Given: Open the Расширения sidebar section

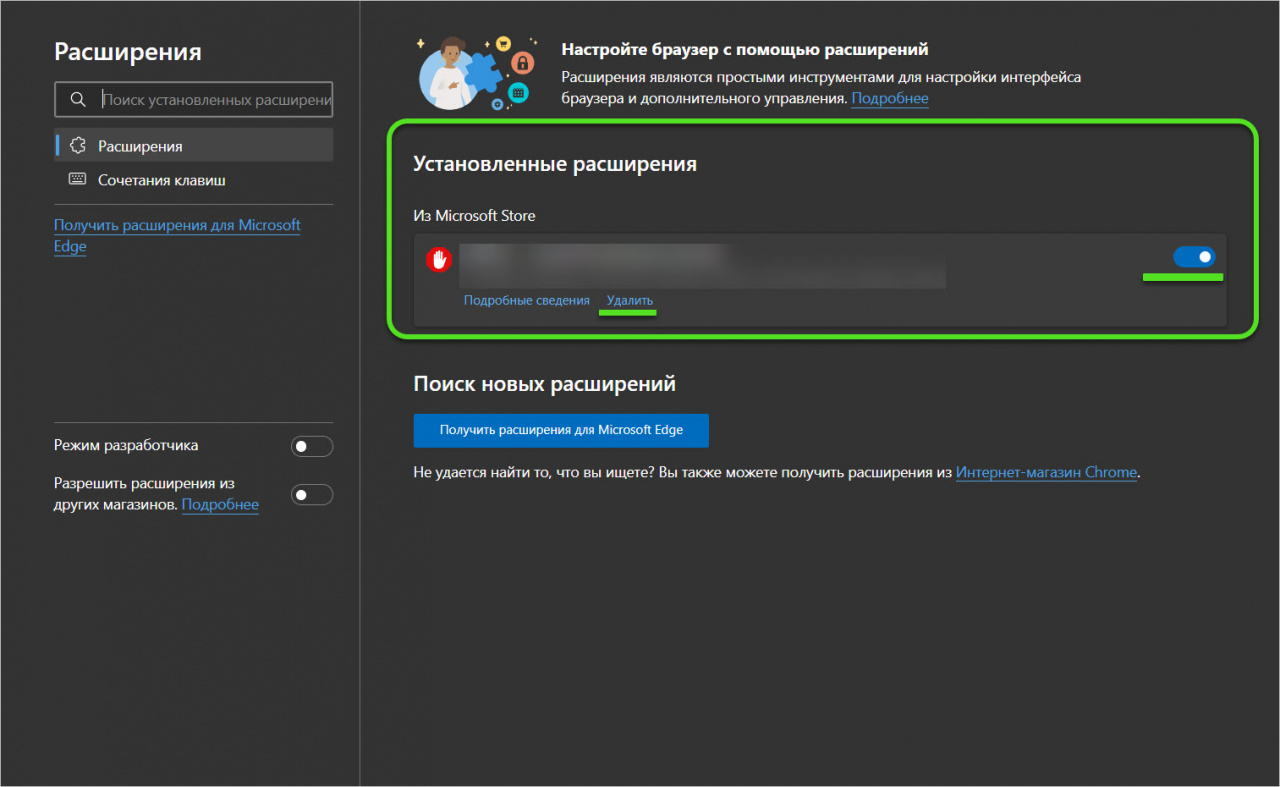Looking at the screenshot, I should tap(194, 146).
